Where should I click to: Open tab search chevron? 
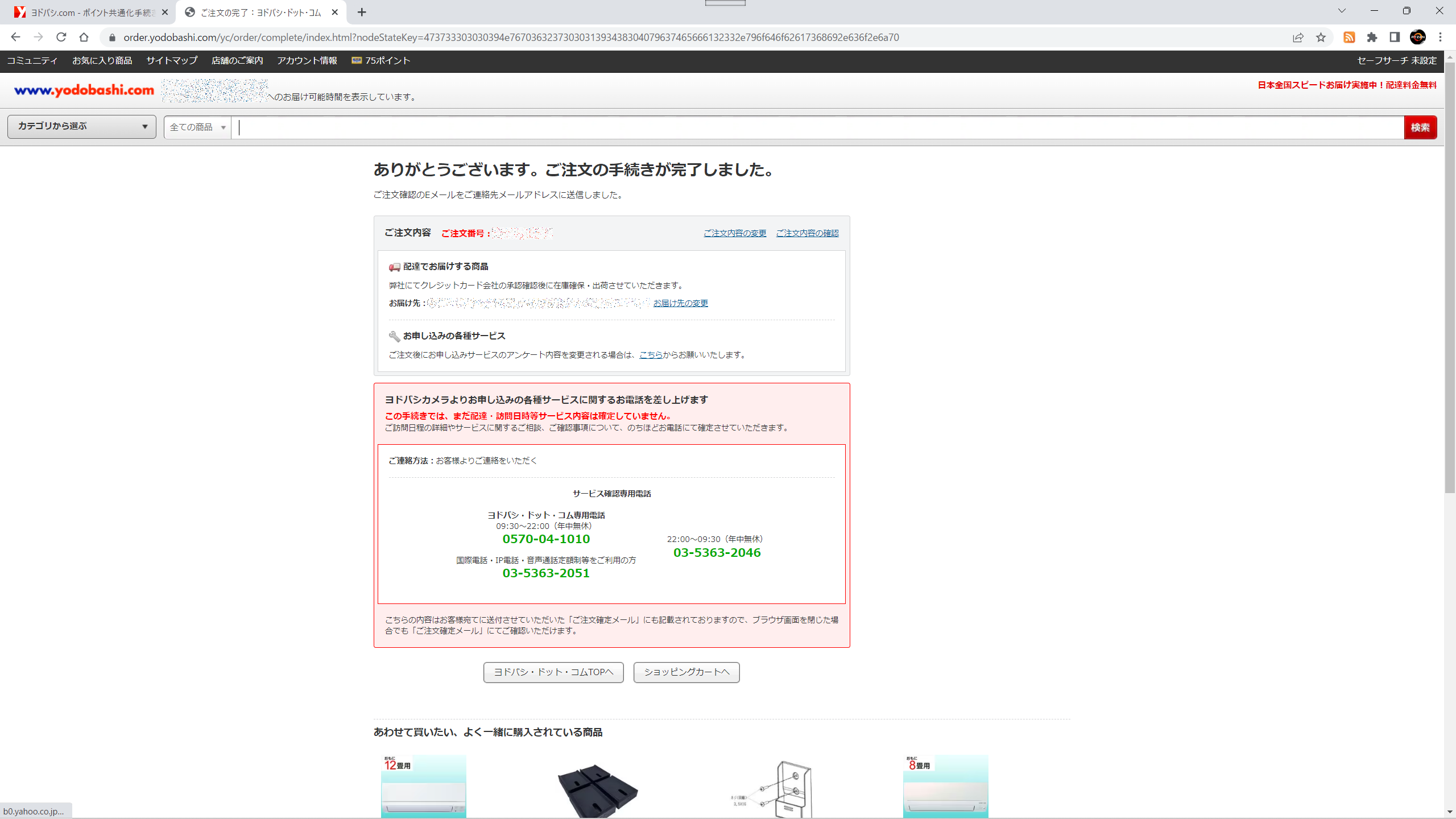pos(1342,11)
